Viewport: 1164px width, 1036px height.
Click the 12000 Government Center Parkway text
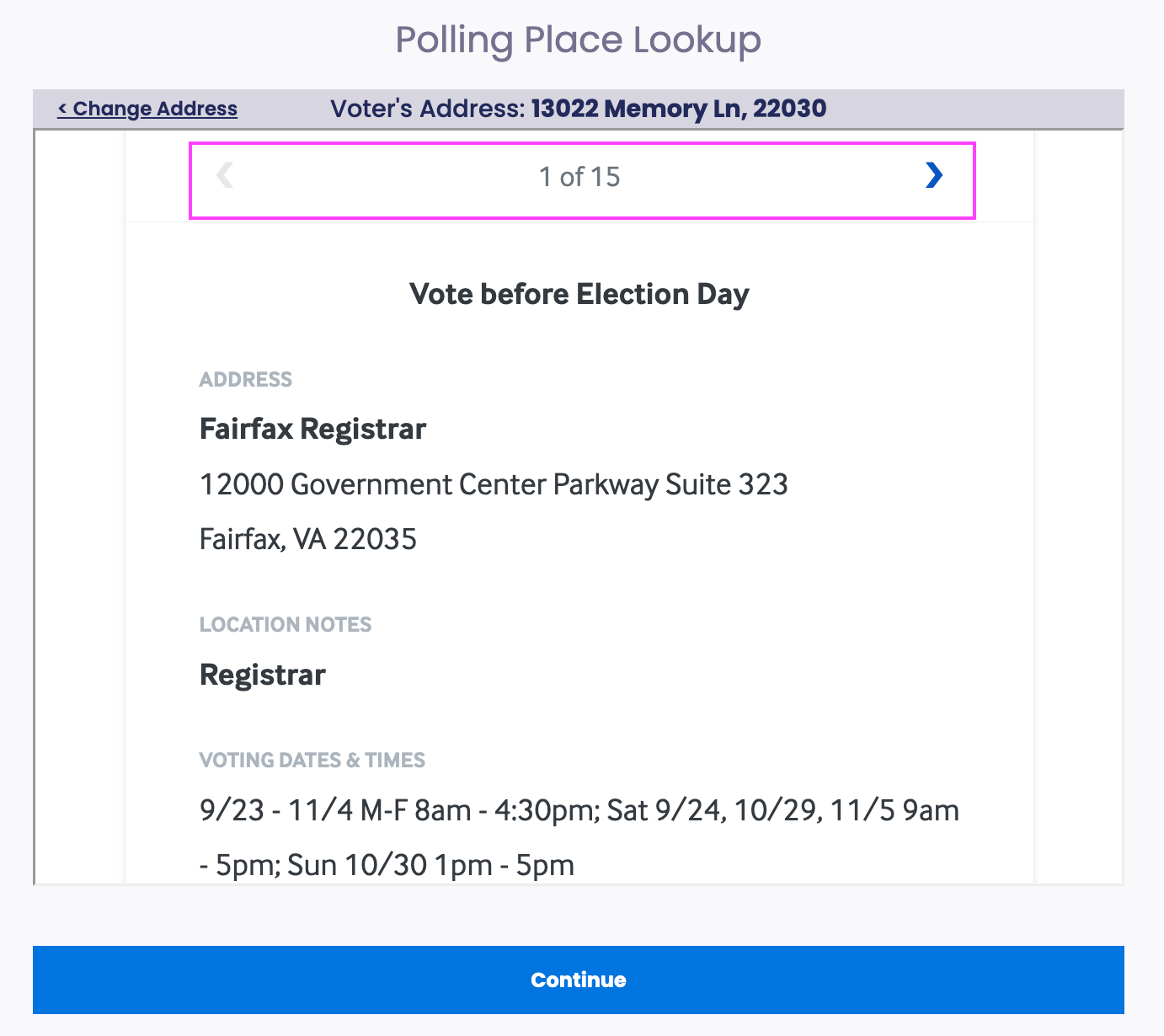pos(430,484)
